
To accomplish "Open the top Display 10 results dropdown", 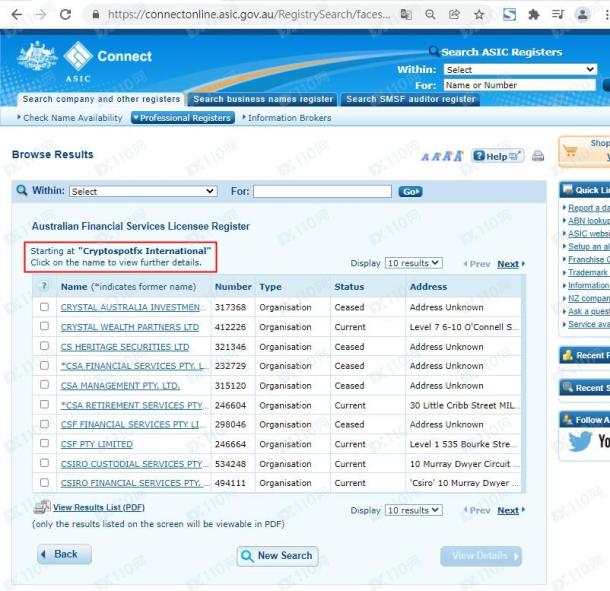I will [414, 263].
